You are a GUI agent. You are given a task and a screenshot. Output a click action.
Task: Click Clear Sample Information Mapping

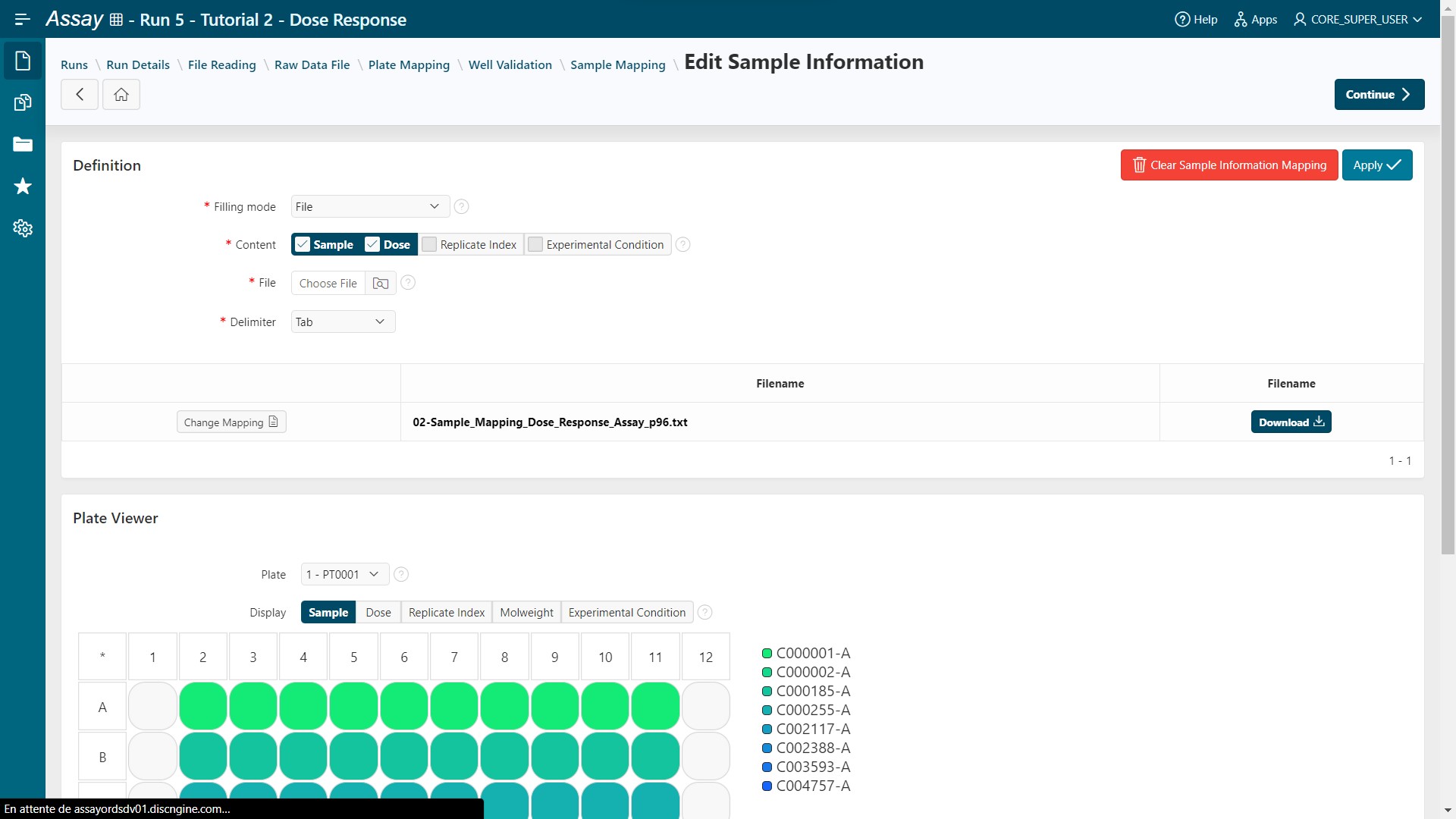[1229, 165]
